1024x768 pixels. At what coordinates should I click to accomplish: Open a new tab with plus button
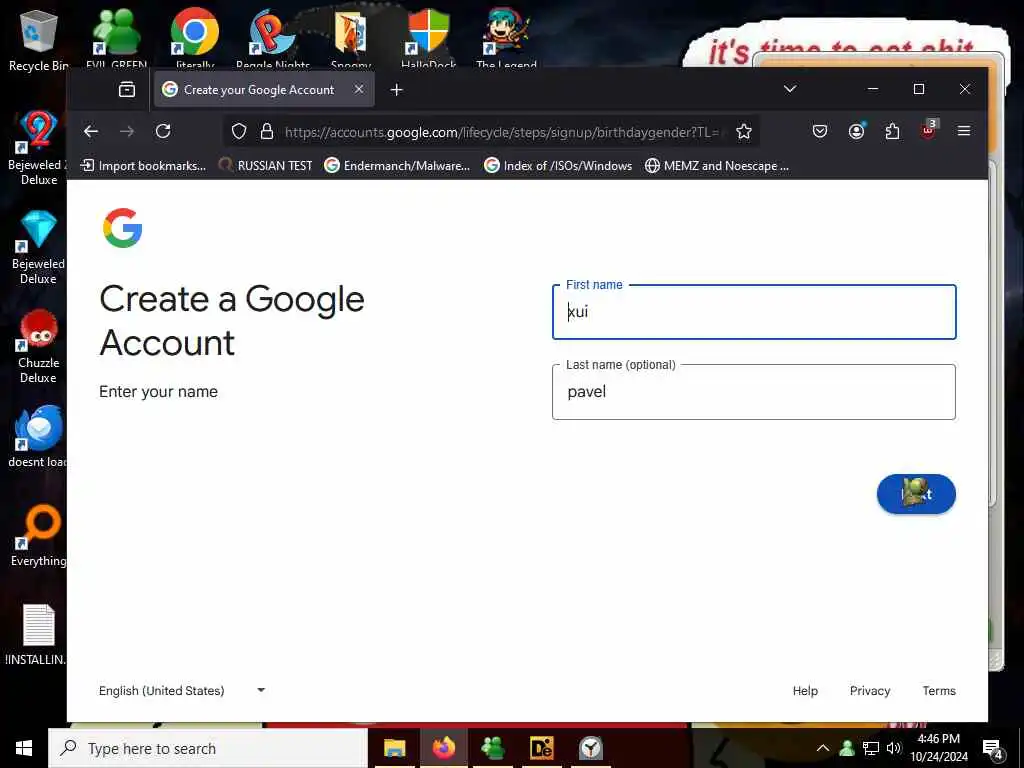[396, 89]
